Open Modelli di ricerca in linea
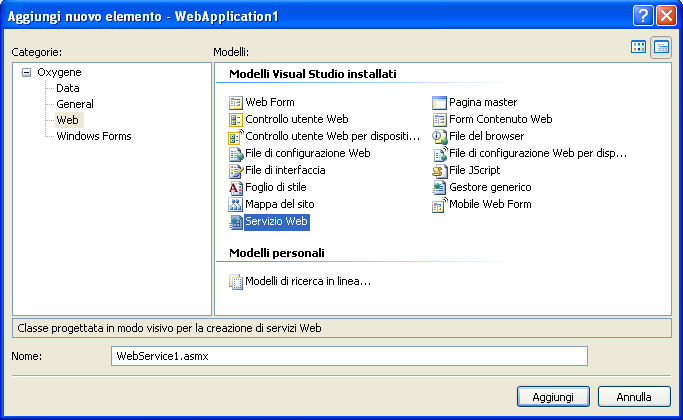Viewport: 683px width, 420px height. pyautogui.click(x=308, y=281)
